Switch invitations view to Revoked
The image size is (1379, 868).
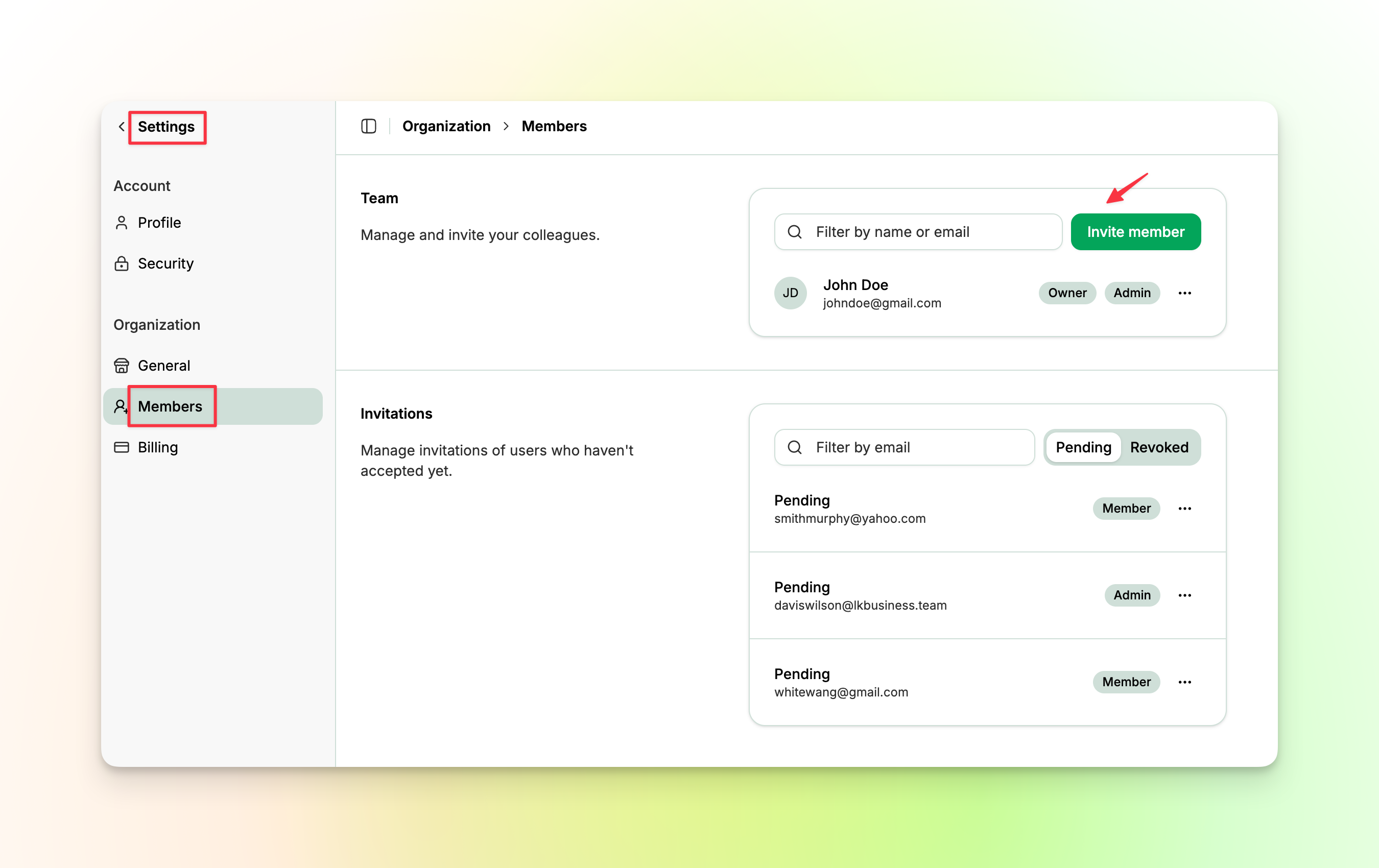pyautogui.click(x=1158, y=447)
